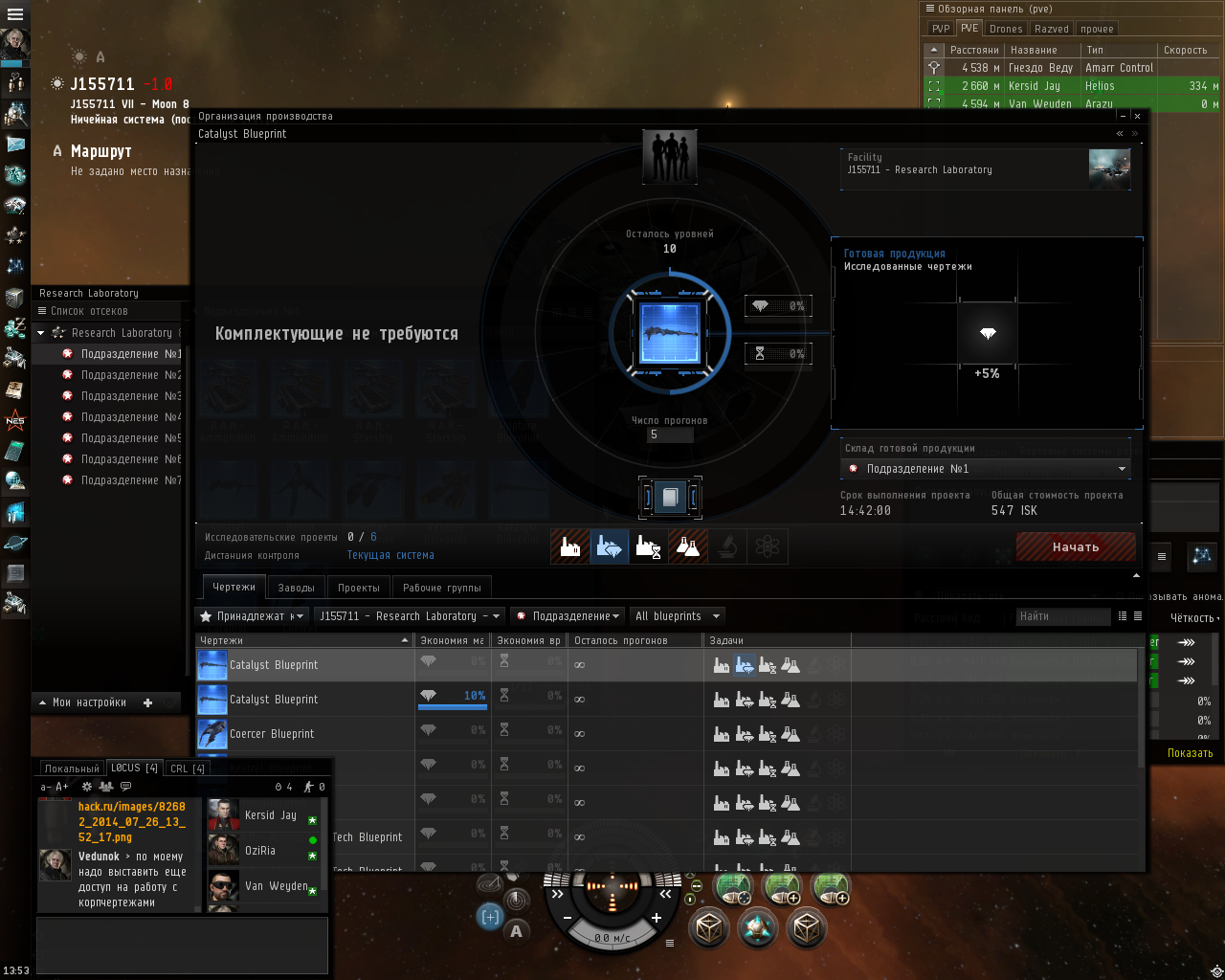Sort by Чертежи column header
The image size is (1225, 980).
tap(305, 640)
